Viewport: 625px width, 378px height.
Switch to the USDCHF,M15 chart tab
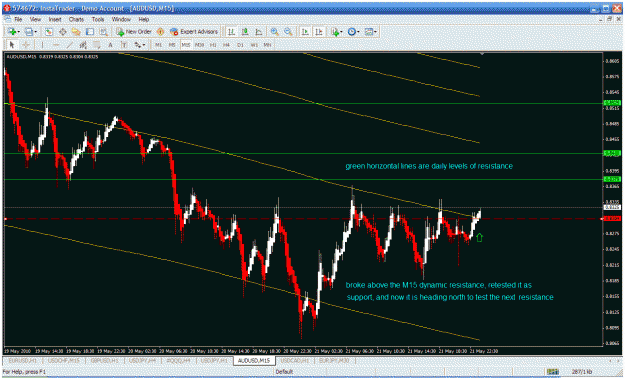pyautogui.click(x=63, y=360)
